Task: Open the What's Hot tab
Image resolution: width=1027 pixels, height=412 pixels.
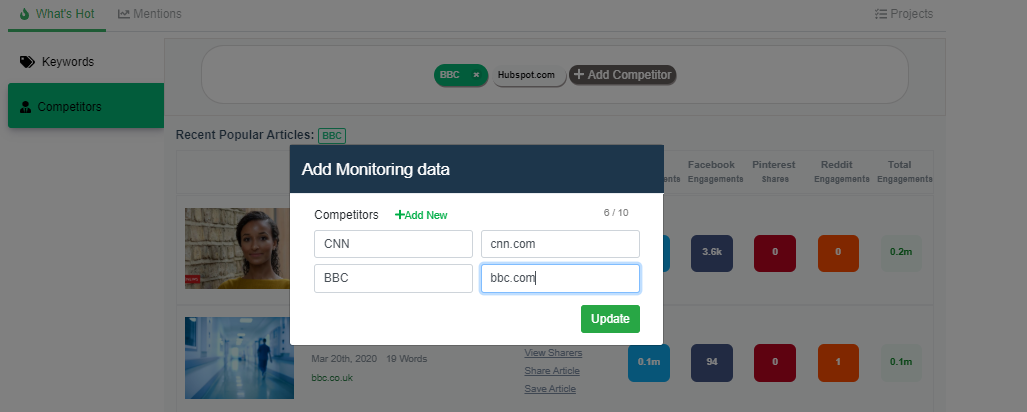Action: click(x=57, y=14)
